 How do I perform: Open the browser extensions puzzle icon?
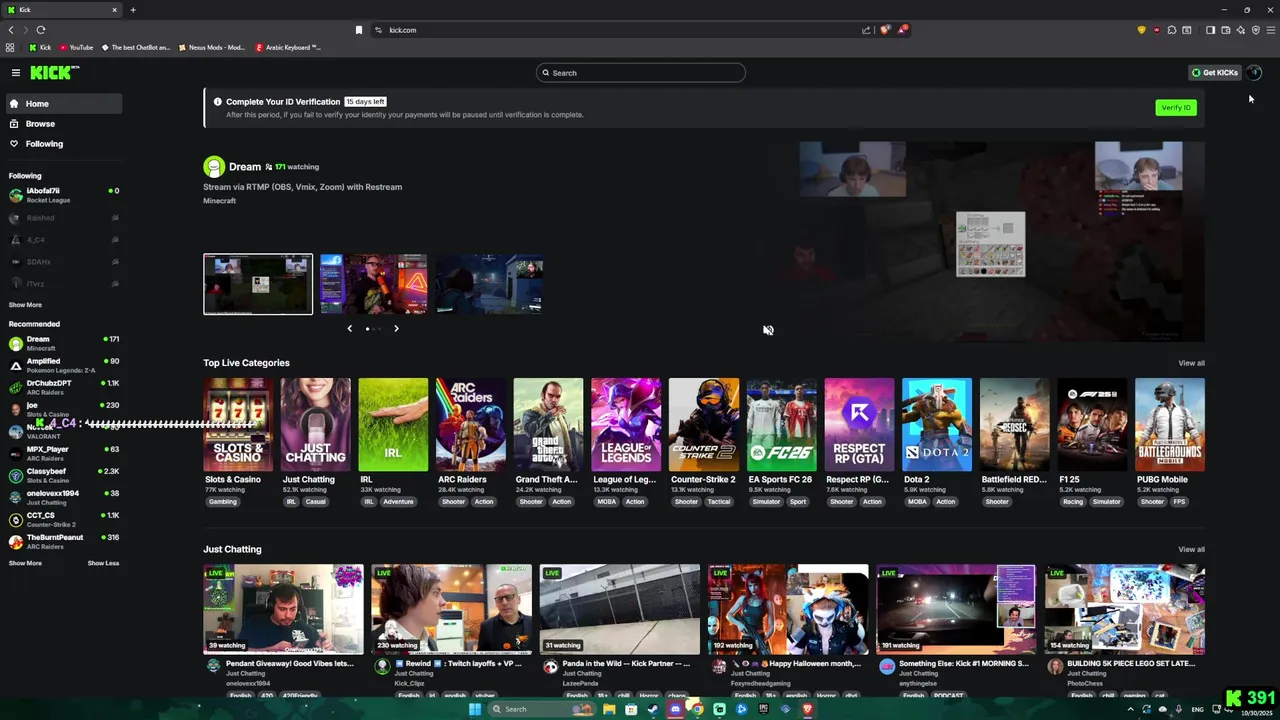pyautogui.click(x=1172, y=30)
